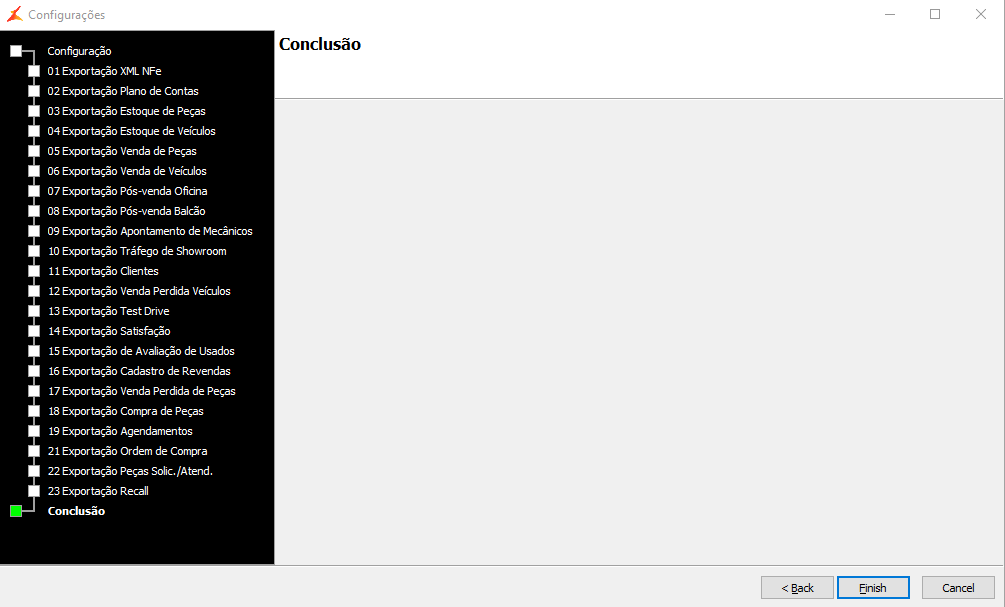Image resolution: width=1005 pixels, height=607 pixels.
Task: Click green marker beside Conclusão
Action: coord(16,511)
